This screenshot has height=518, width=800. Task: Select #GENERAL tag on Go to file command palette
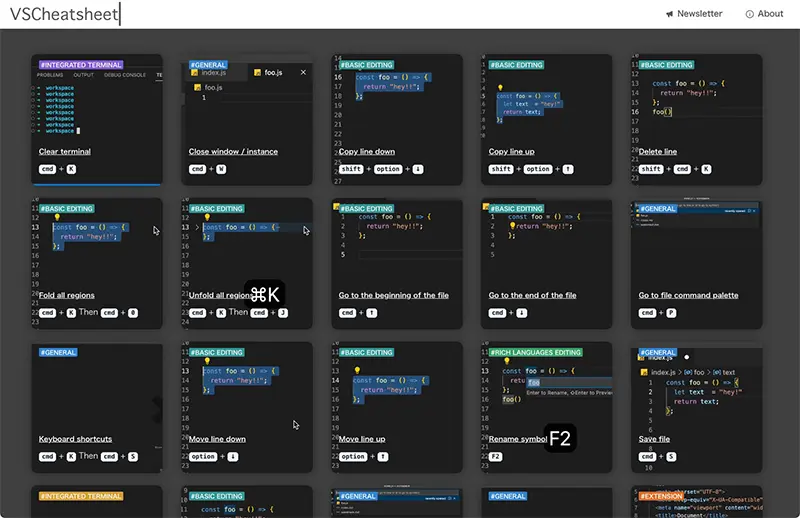coord(658,209)
